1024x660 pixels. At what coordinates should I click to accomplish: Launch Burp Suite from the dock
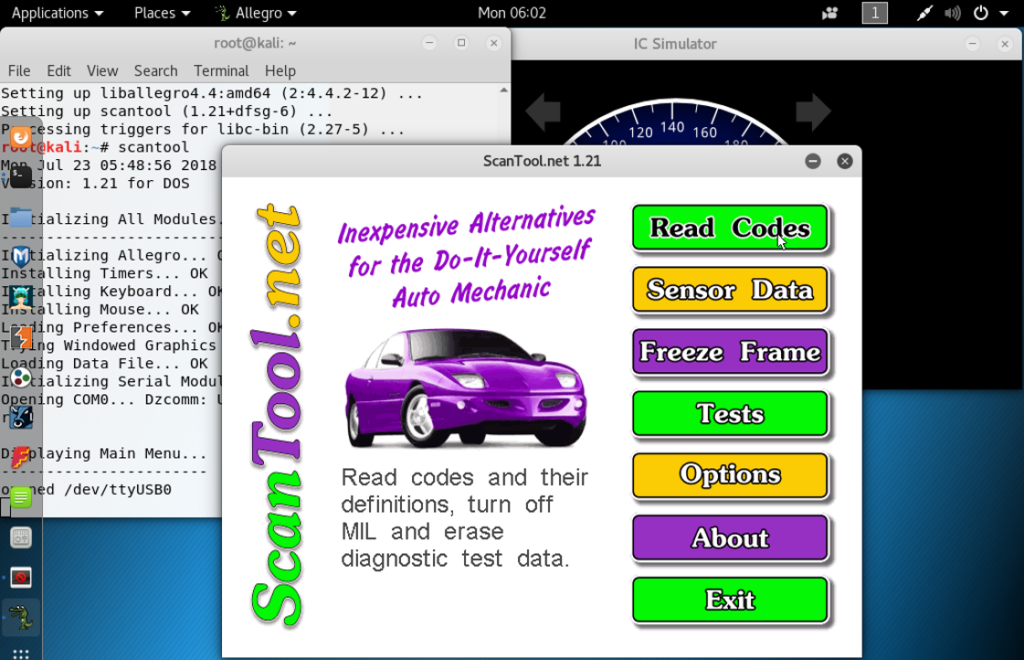[x=21, y=337]
